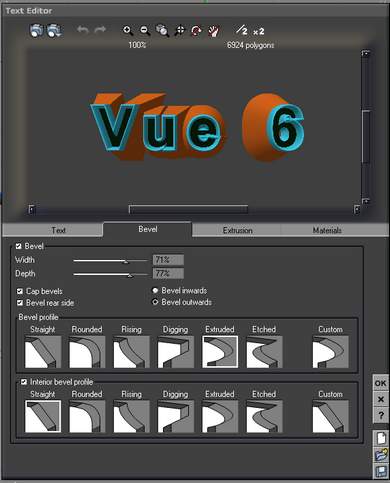
Task: Choose the Rounded bevel profile thumbnail
Action: pos(87,352)
